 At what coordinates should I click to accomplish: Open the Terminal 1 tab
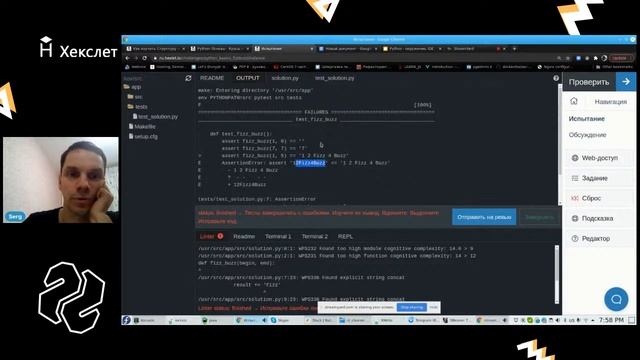coord(278,236)
